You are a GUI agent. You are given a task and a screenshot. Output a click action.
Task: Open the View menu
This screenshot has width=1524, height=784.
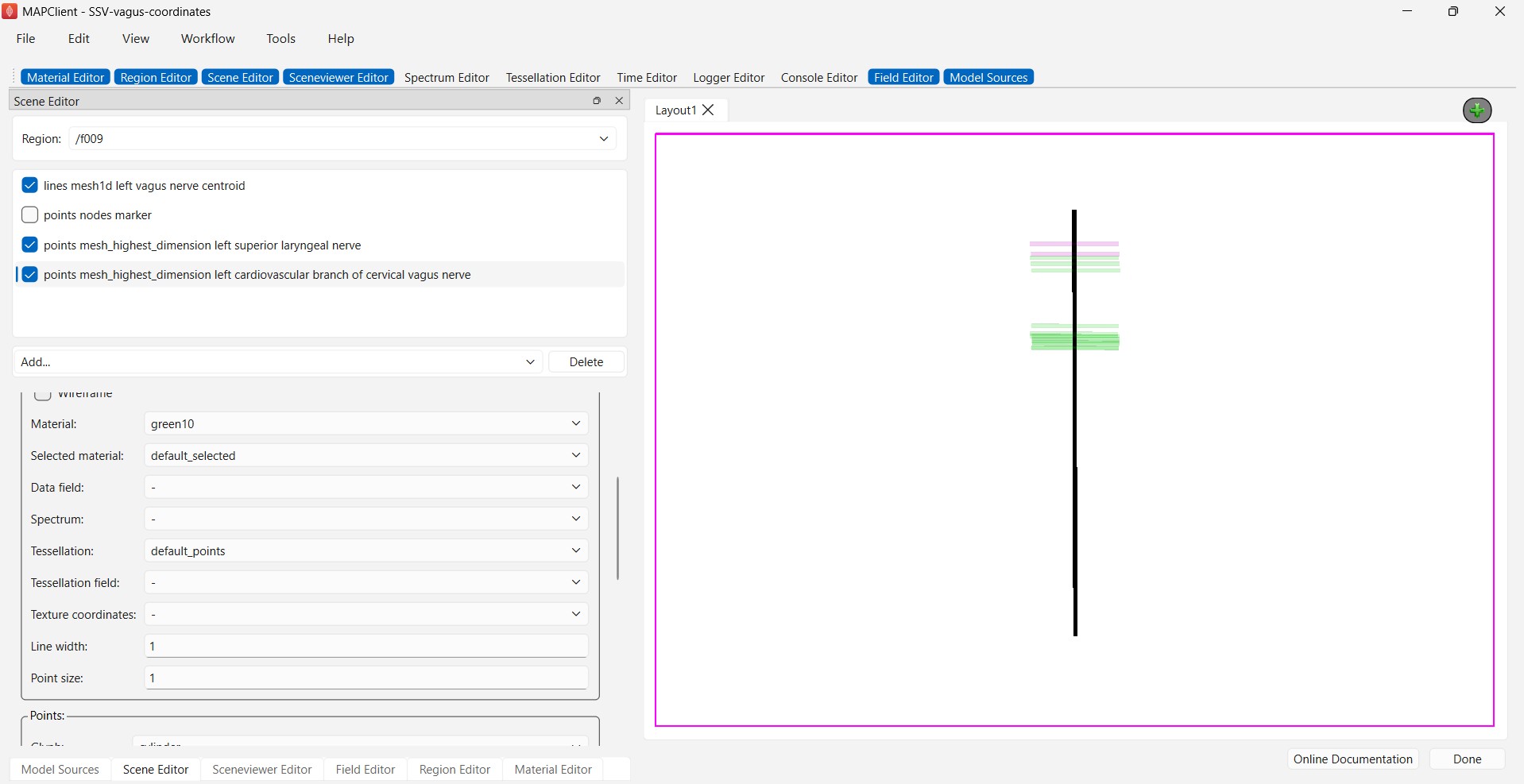pyautogui.click(x=136, y=38)
